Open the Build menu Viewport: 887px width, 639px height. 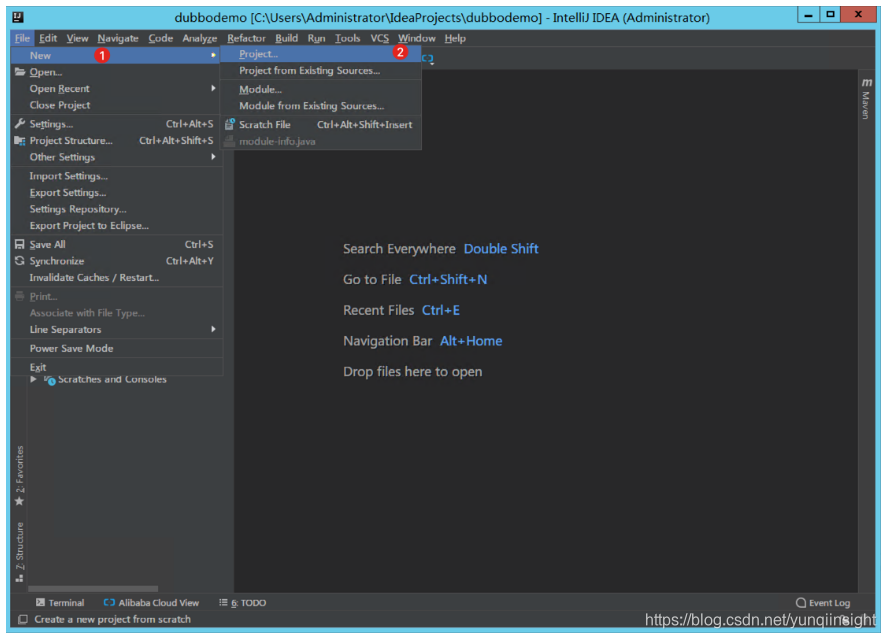286,38
